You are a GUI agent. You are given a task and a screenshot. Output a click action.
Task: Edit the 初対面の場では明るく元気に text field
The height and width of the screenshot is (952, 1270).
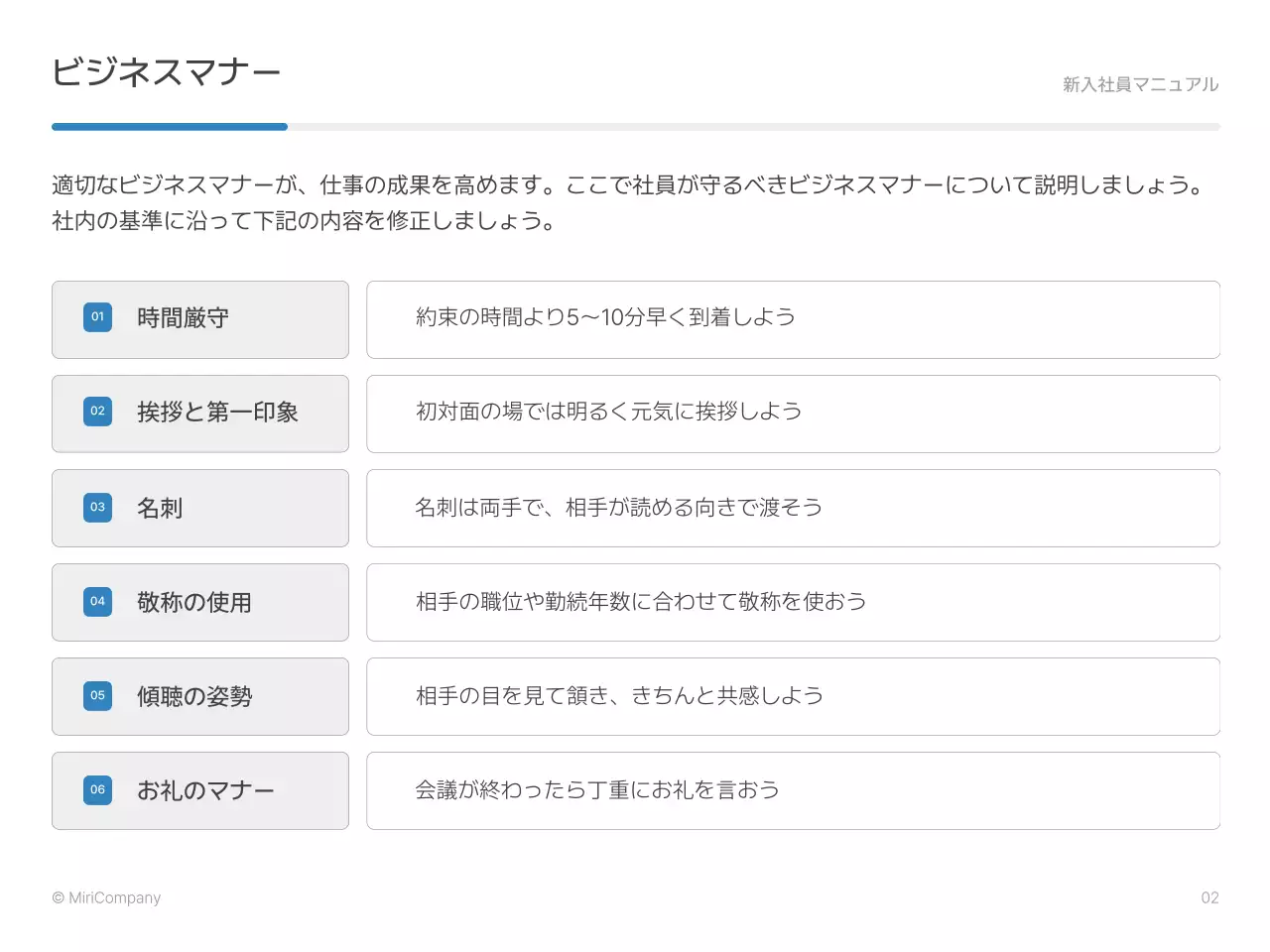pyautogui.click(x=793, y=413)
